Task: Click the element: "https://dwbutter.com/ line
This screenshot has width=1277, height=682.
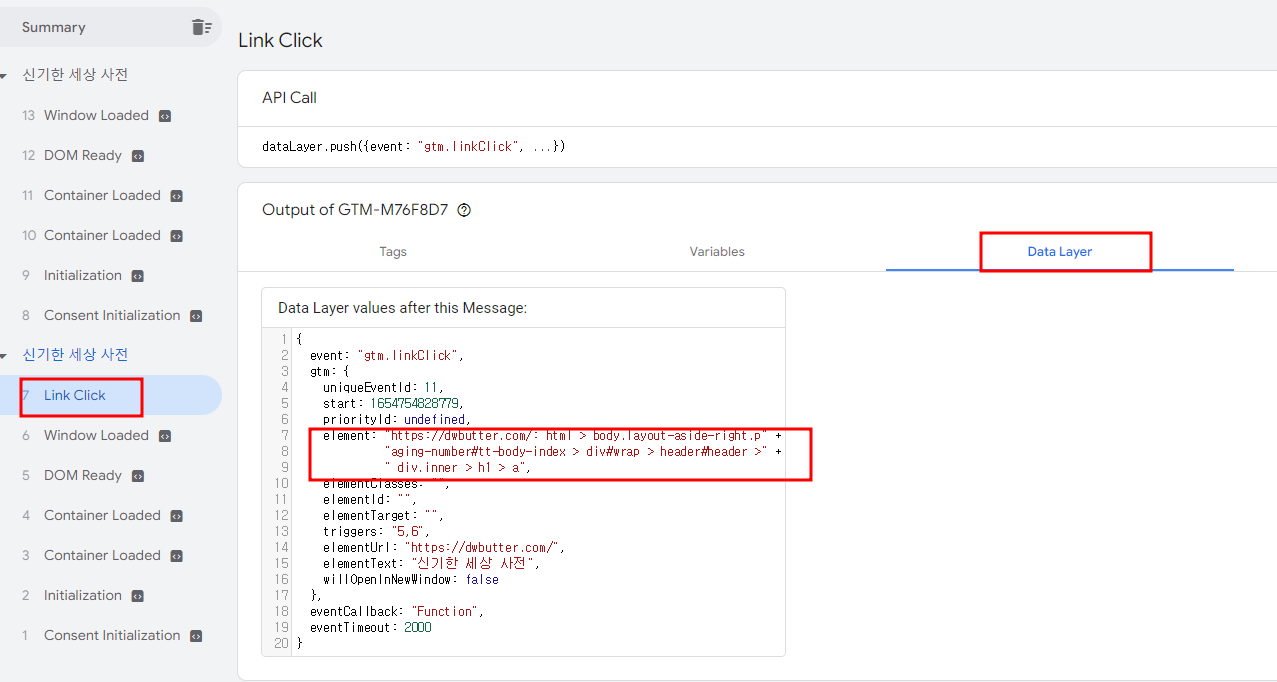Action: pyautogui.click(x=552, y=435)
